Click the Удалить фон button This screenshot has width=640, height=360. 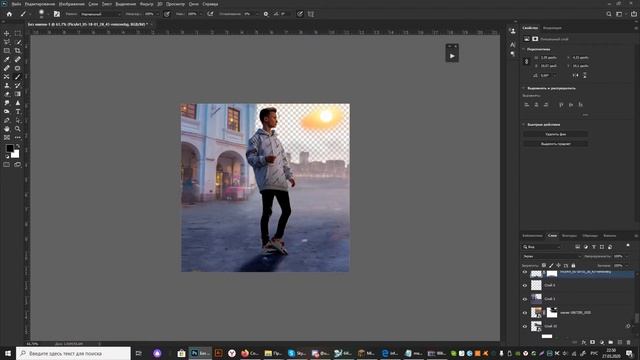point(556,134)
